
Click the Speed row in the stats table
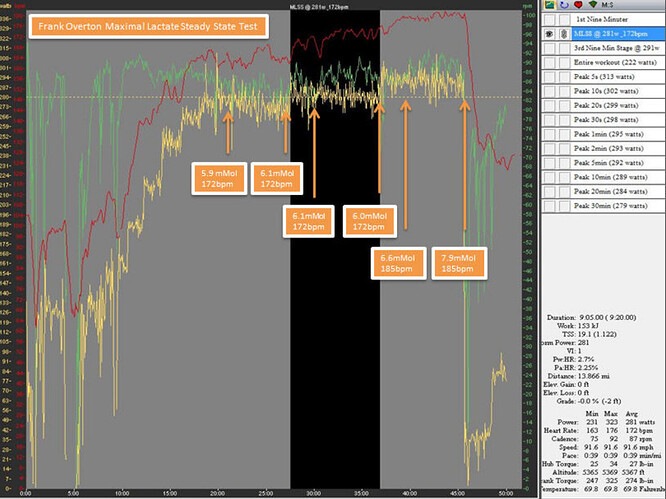click(x=606, y=447)
